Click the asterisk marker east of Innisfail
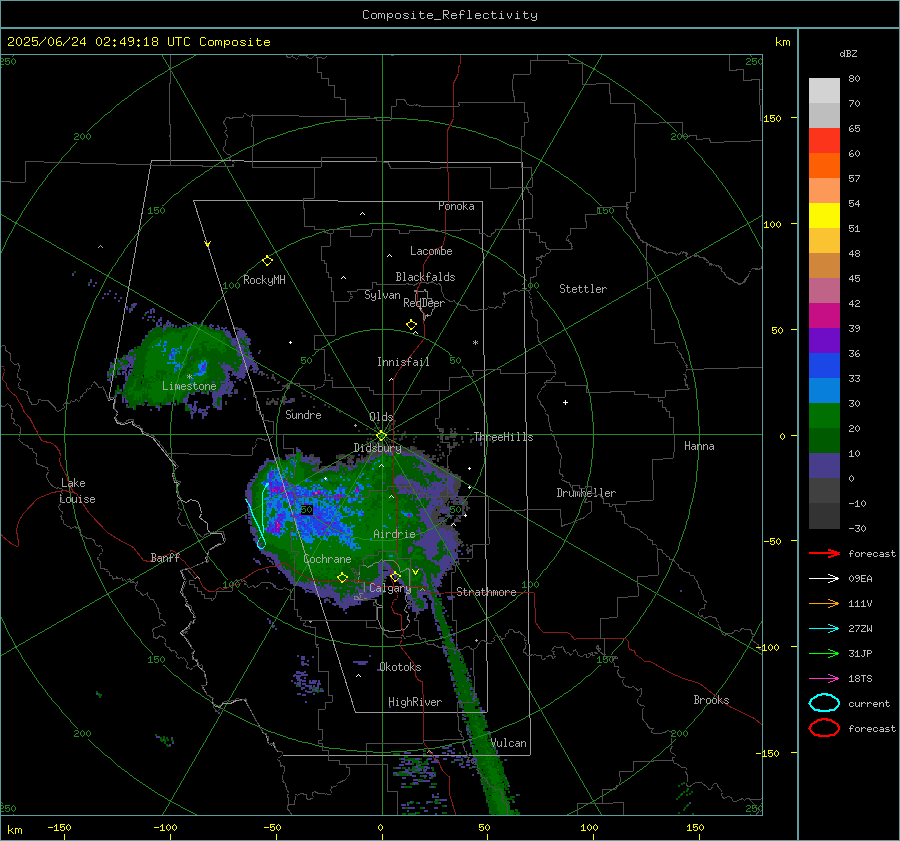 [475, 343]
